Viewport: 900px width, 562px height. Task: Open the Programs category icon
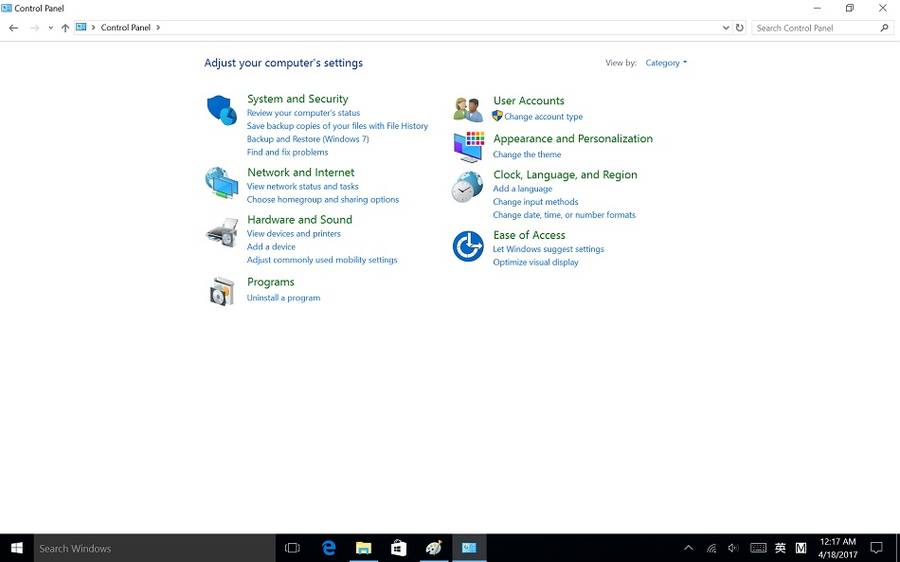221,291
